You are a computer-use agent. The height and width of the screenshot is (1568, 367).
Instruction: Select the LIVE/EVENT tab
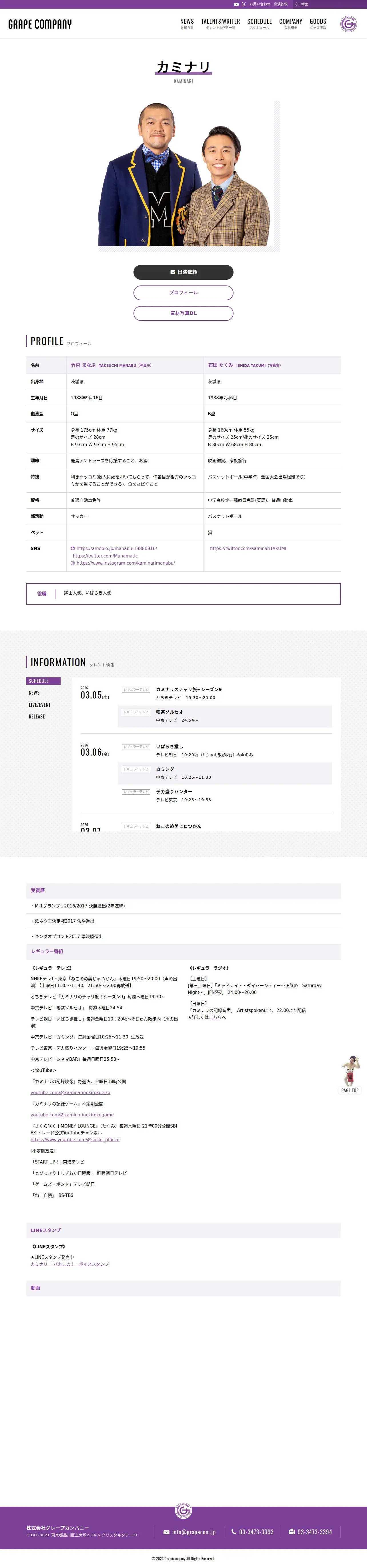pyautogui.click(x=40, y=705)
